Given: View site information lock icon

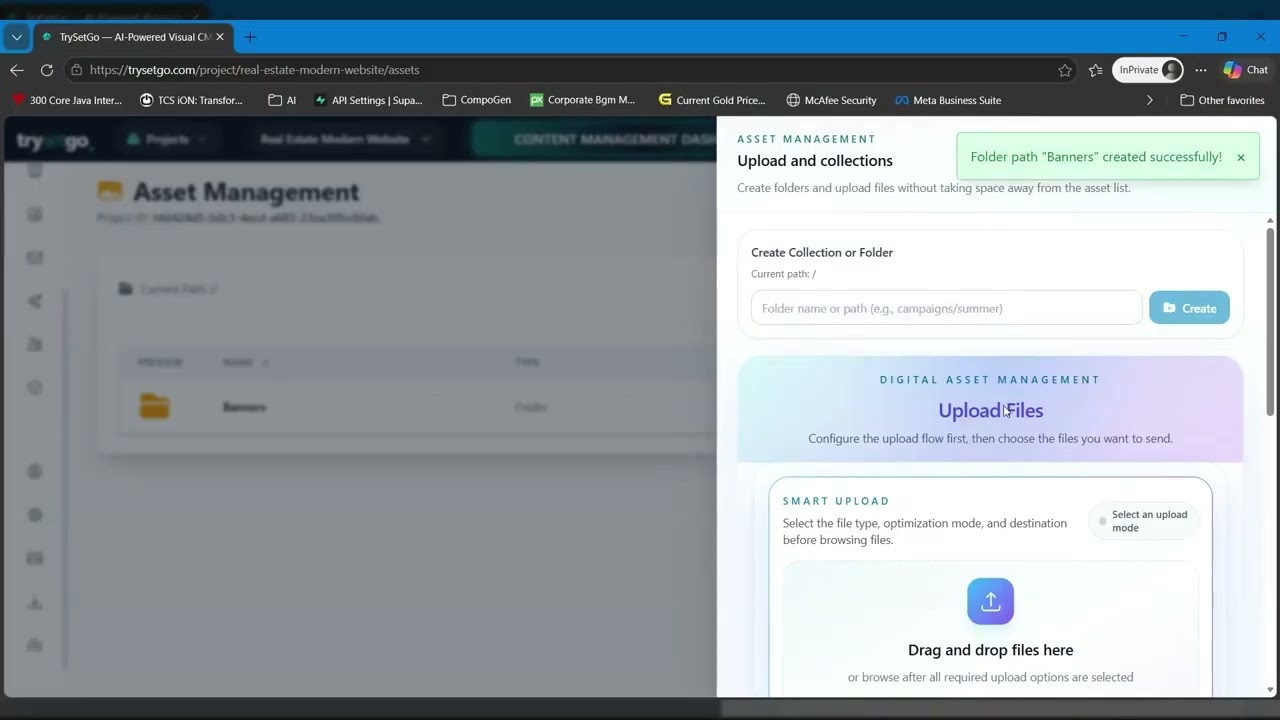Looking at the screenshot, I should pyautogui.click(x=77, y=70).
